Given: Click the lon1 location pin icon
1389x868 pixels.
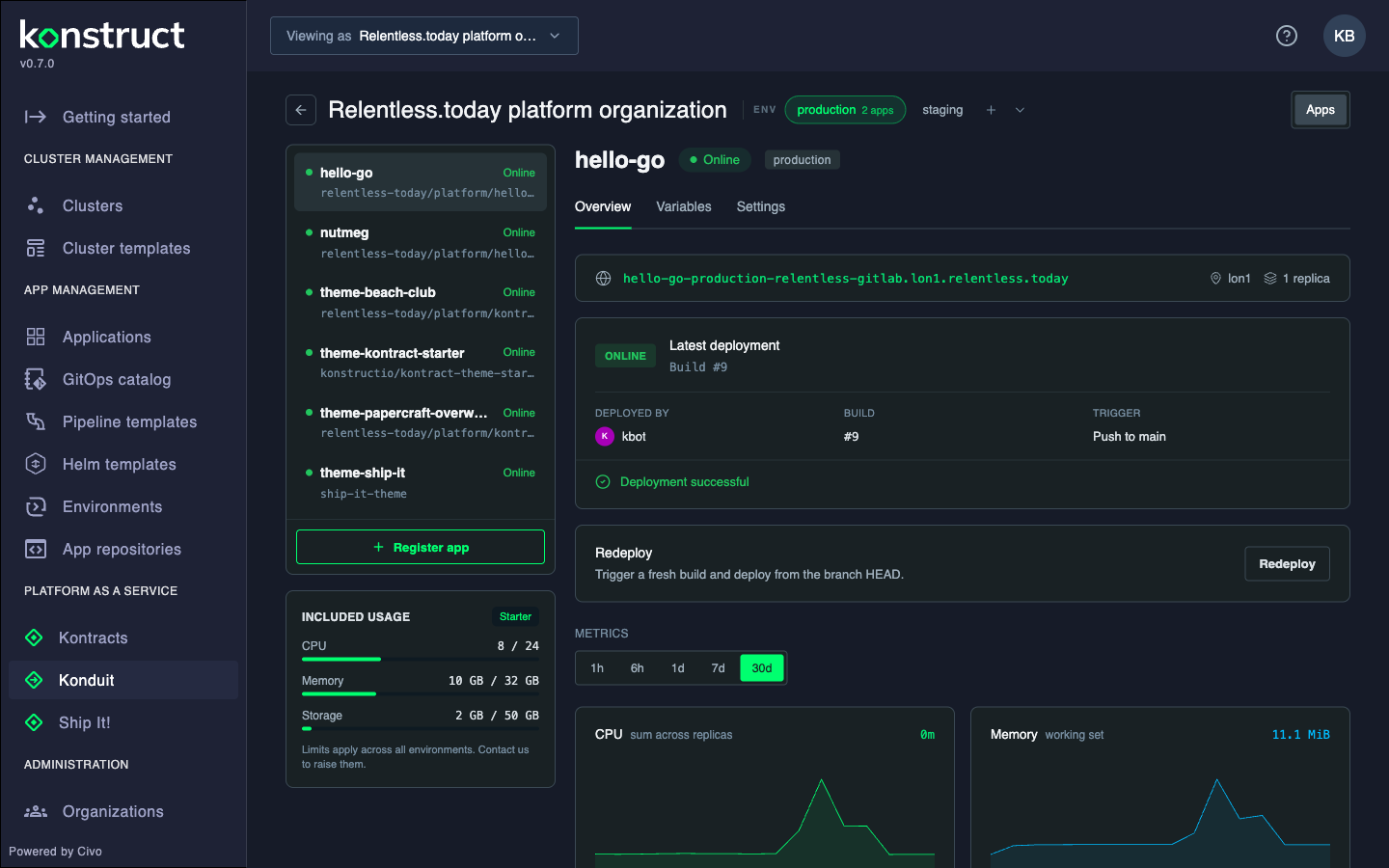Looking at the screenshot, I should point(1215,279).
